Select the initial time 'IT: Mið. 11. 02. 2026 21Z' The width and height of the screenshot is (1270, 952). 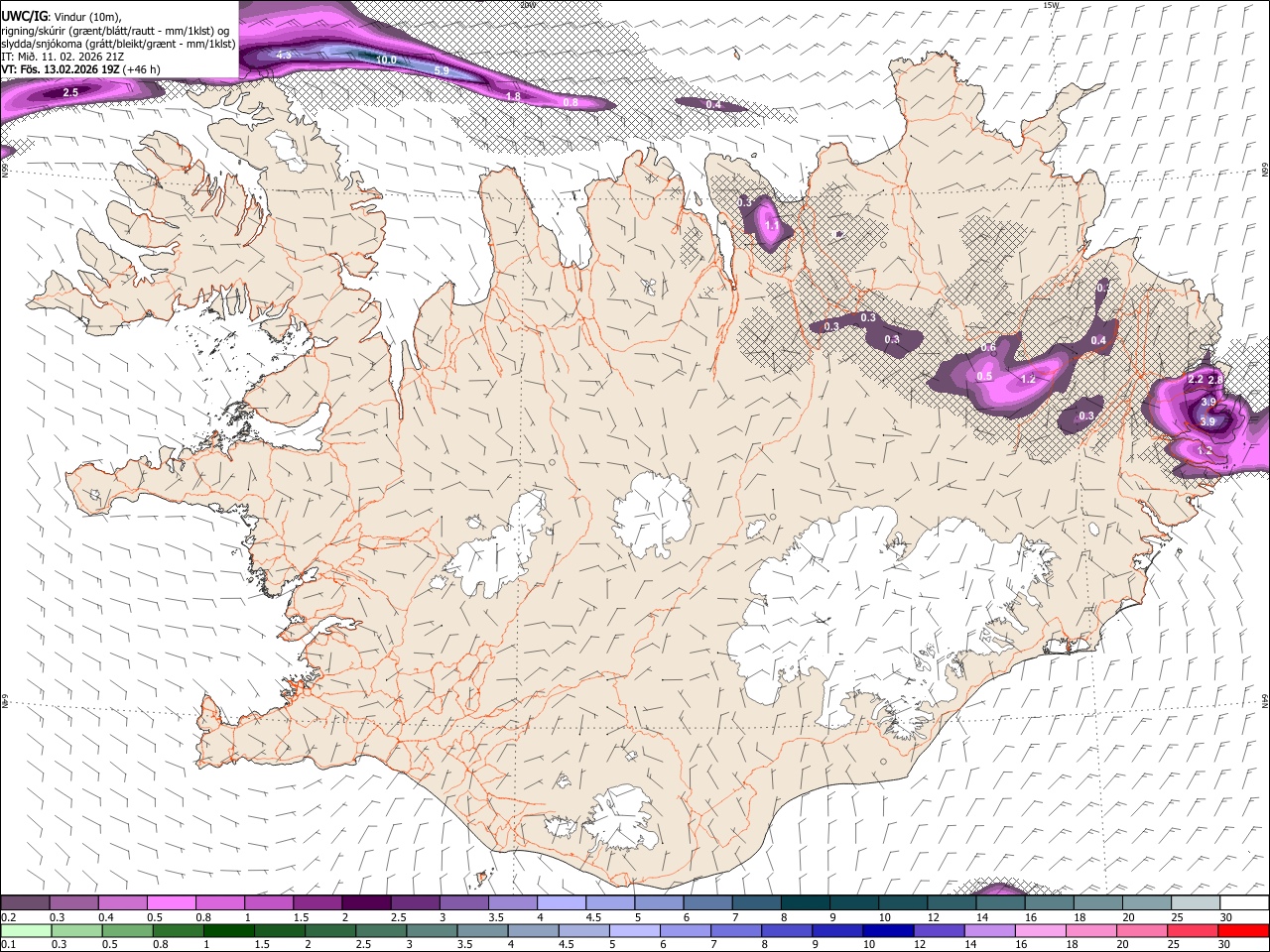point(63,57)
